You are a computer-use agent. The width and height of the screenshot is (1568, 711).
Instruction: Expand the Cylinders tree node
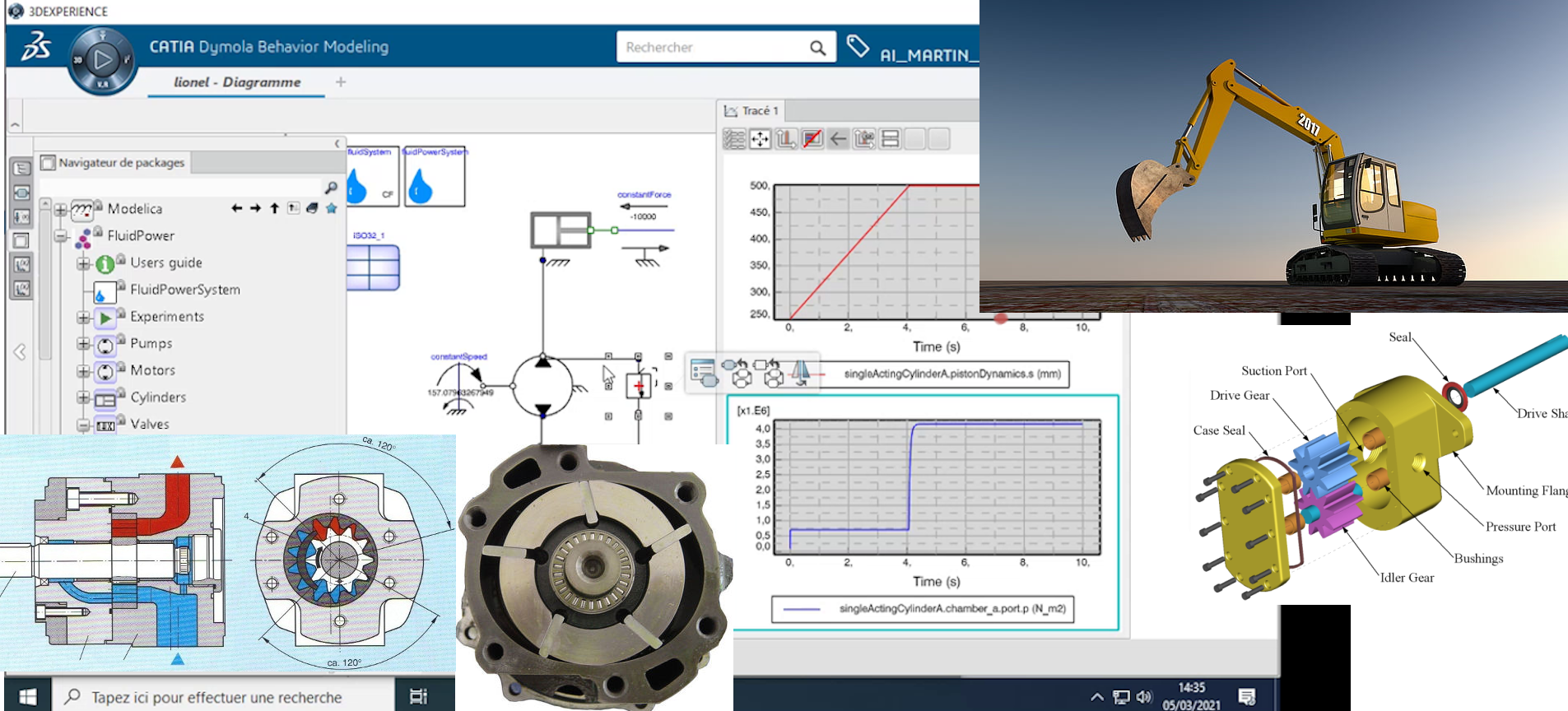click(83, 397)
